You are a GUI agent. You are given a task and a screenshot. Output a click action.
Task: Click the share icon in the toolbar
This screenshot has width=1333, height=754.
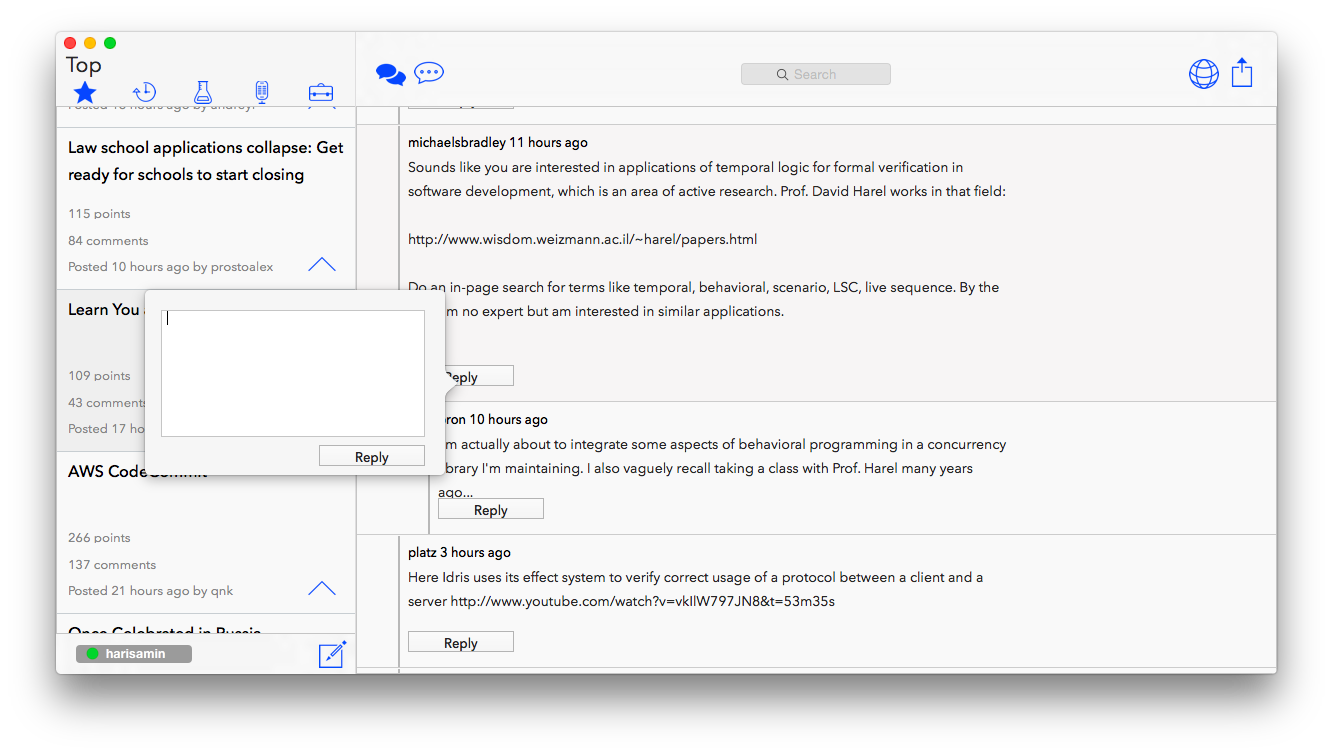pos(1242,73)
